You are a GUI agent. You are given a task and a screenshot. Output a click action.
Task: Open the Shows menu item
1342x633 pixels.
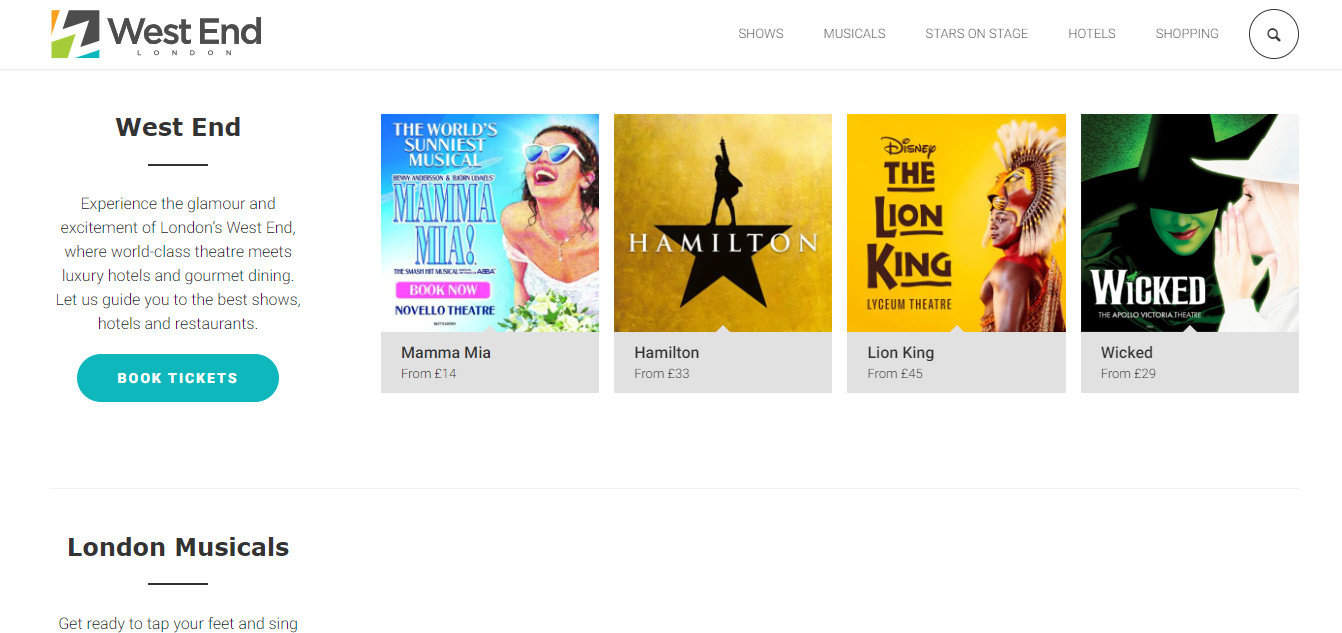pos(761,34)
